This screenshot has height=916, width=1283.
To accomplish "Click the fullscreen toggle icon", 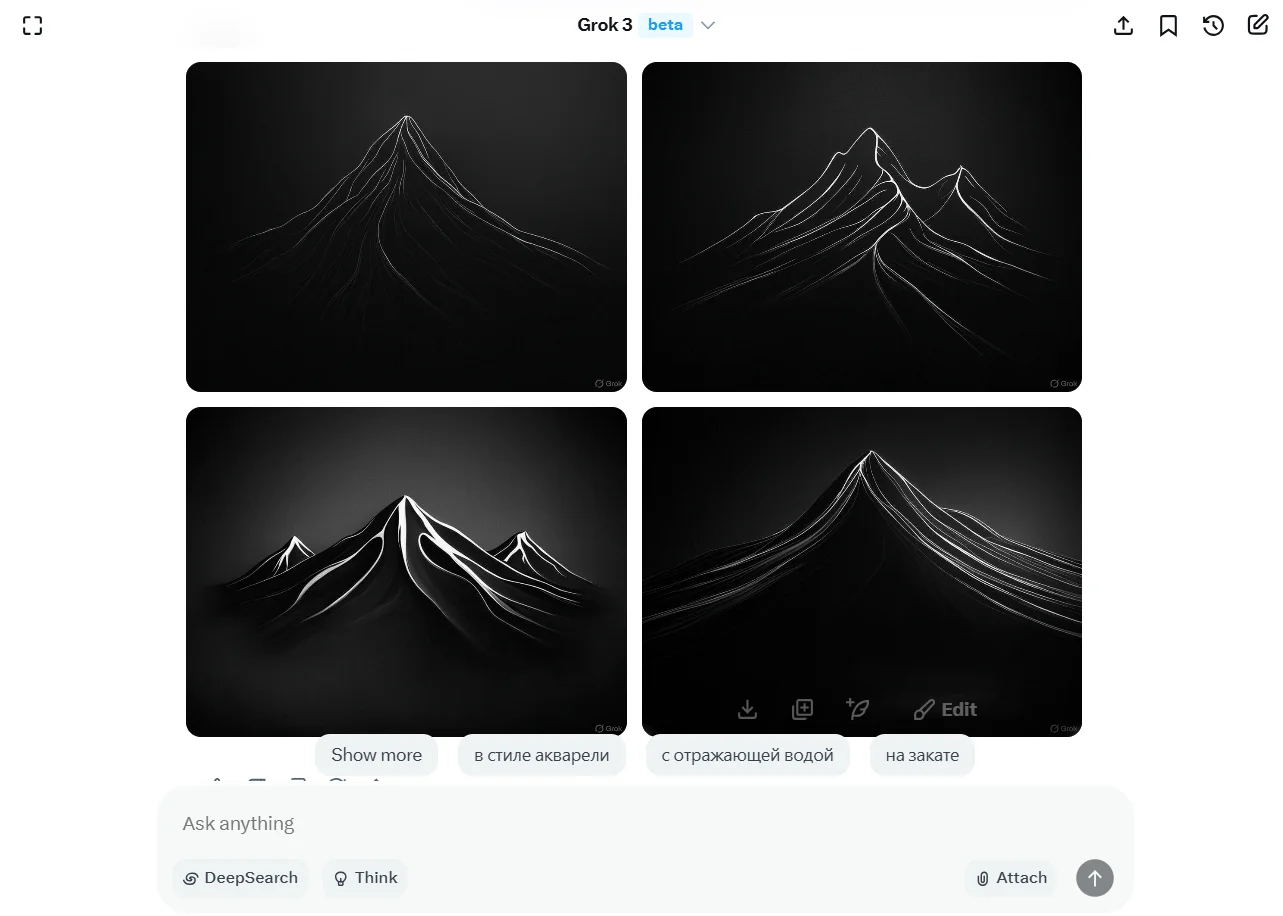I will [32, 26].
